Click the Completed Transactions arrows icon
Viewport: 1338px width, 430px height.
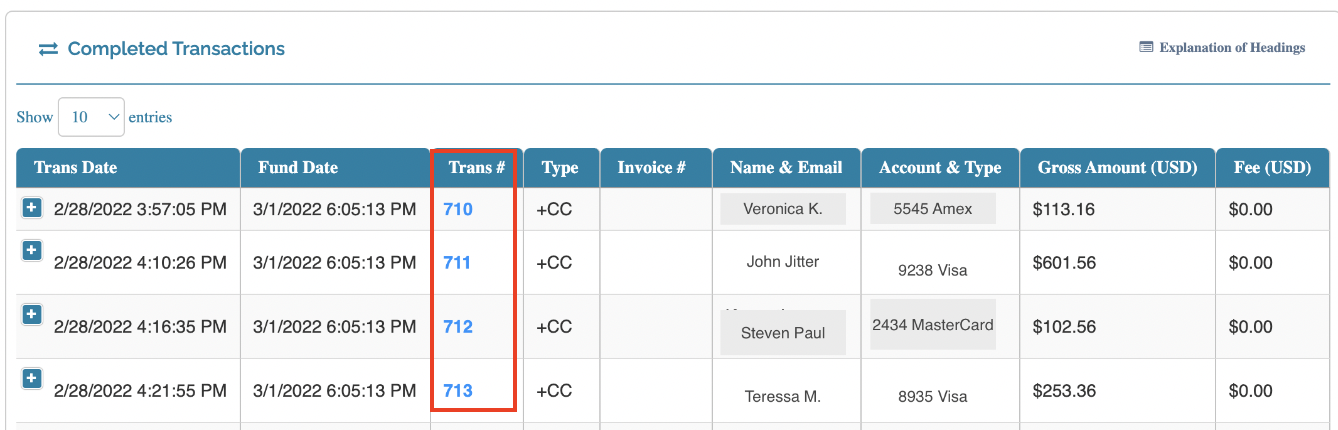48,49
